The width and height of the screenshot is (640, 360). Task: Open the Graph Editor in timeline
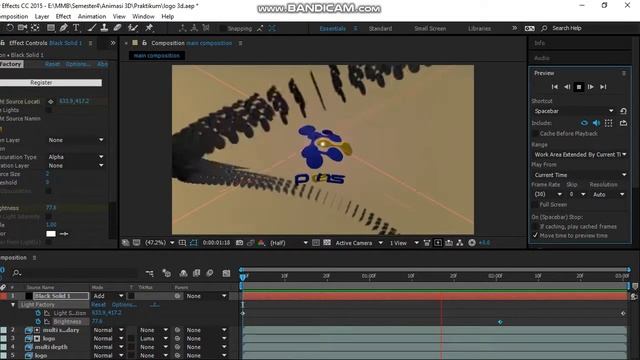[x=227, y=273]
